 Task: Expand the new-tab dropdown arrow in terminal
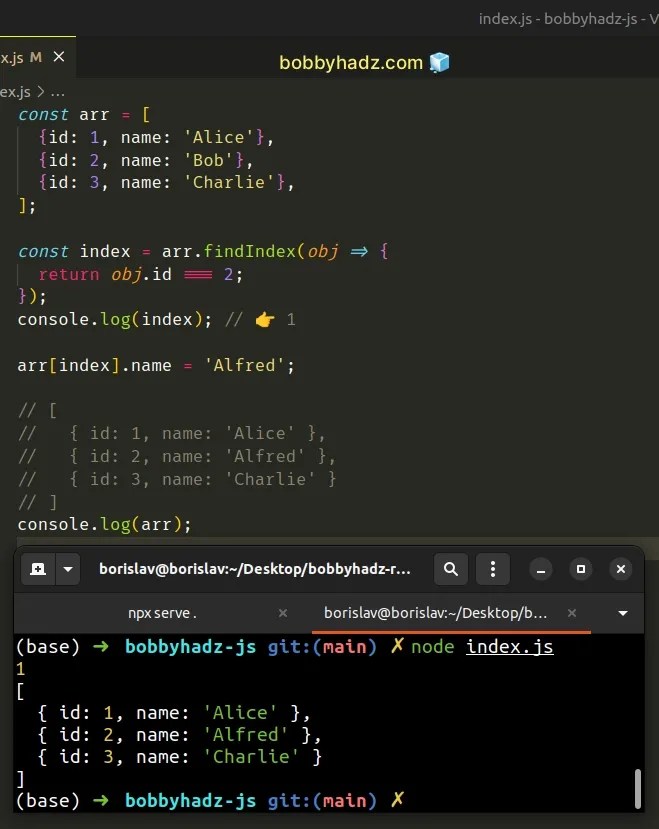68,569
